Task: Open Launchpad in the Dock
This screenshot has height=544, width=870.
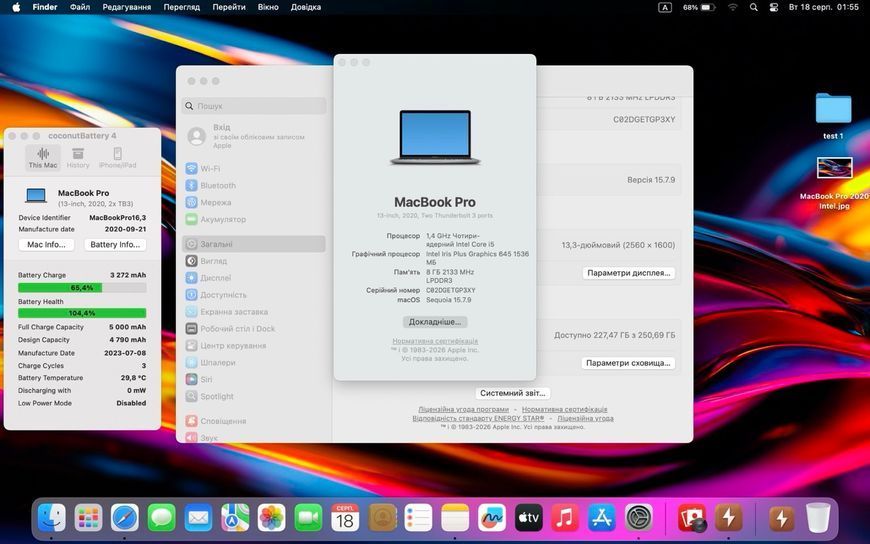Action: point(89,518)
